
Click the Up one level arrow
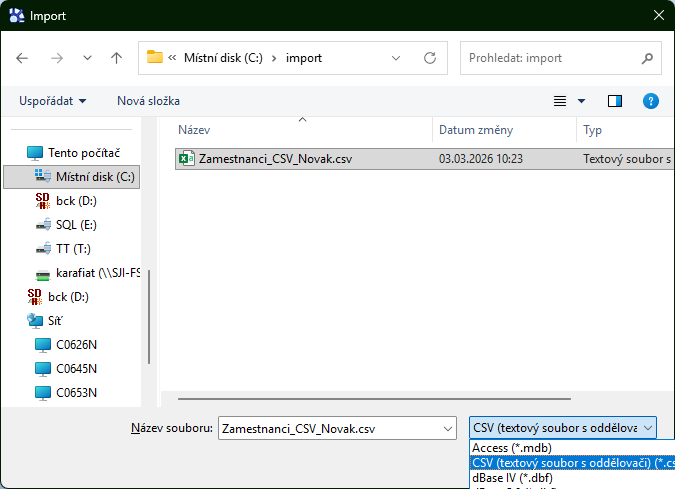click(x=116, y=58)
